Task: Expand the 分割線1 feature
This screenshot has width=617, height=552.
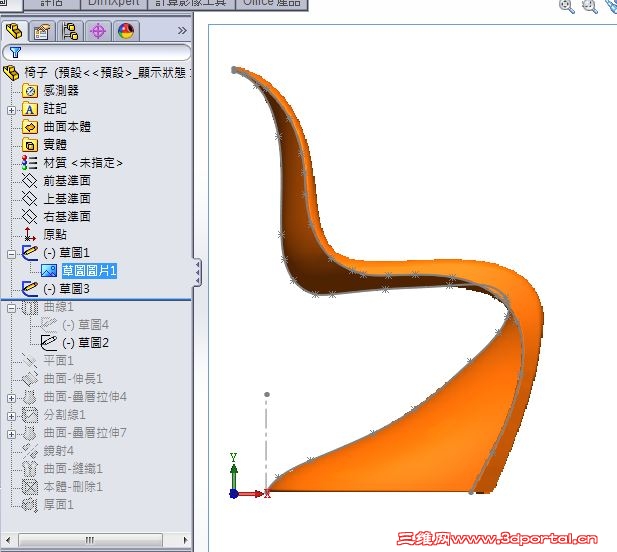Action: coord(11,416)
